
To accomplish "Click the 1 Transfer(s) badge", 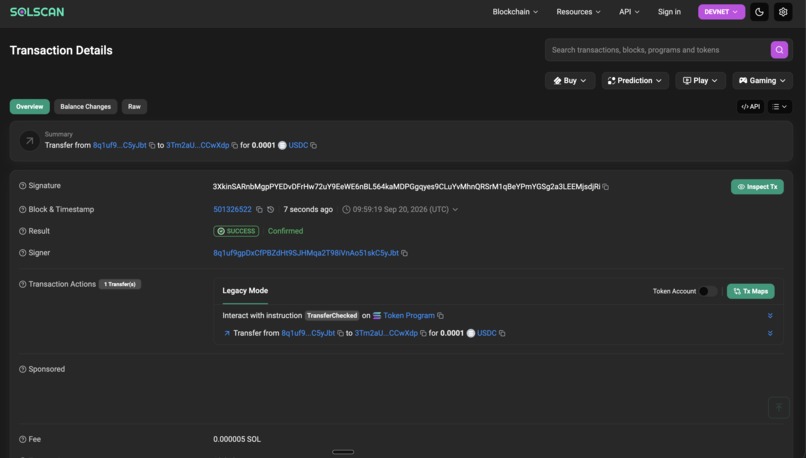I will click(120, 284).
